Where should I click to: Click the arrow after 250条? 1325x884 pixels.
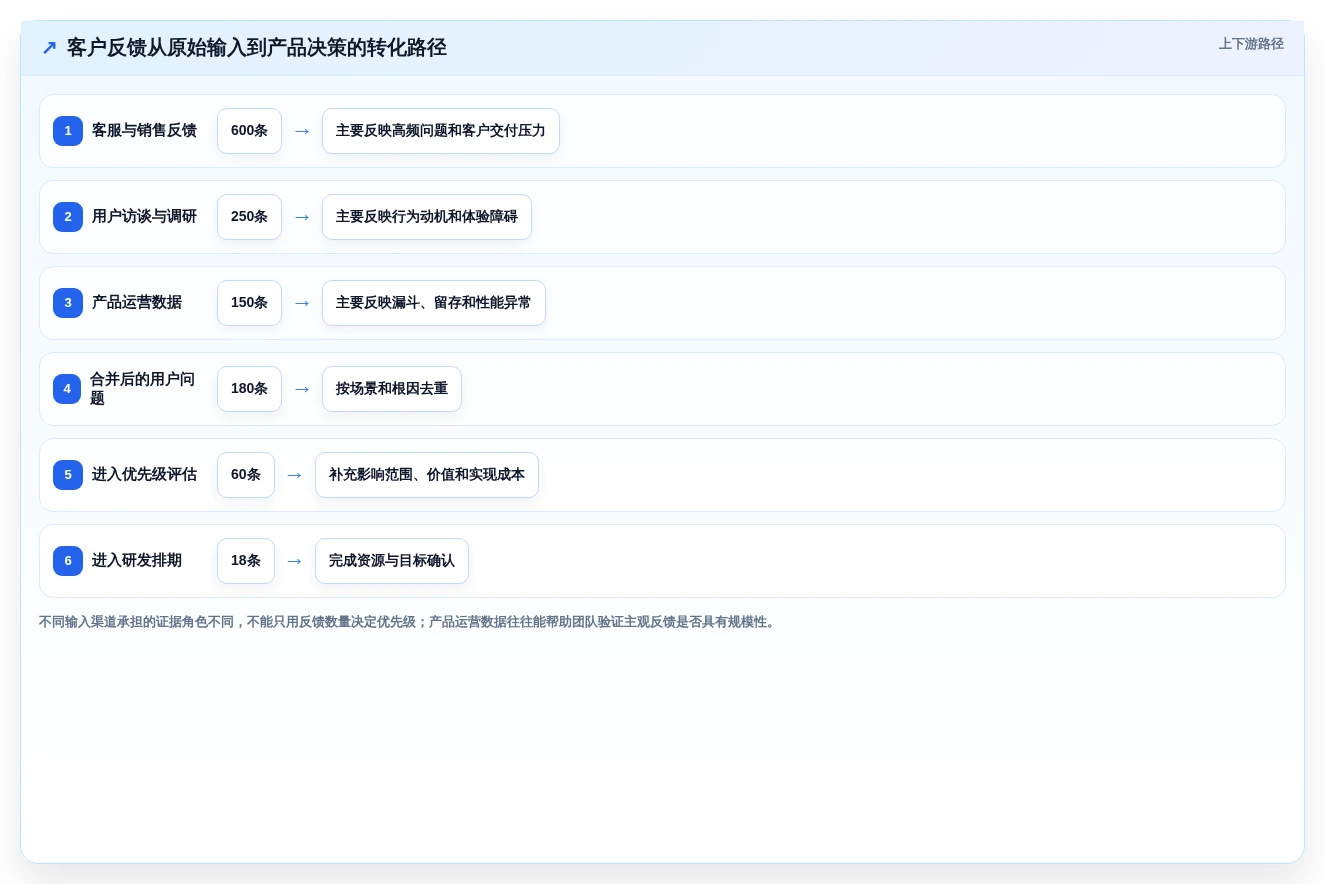[x=302, y=217]
